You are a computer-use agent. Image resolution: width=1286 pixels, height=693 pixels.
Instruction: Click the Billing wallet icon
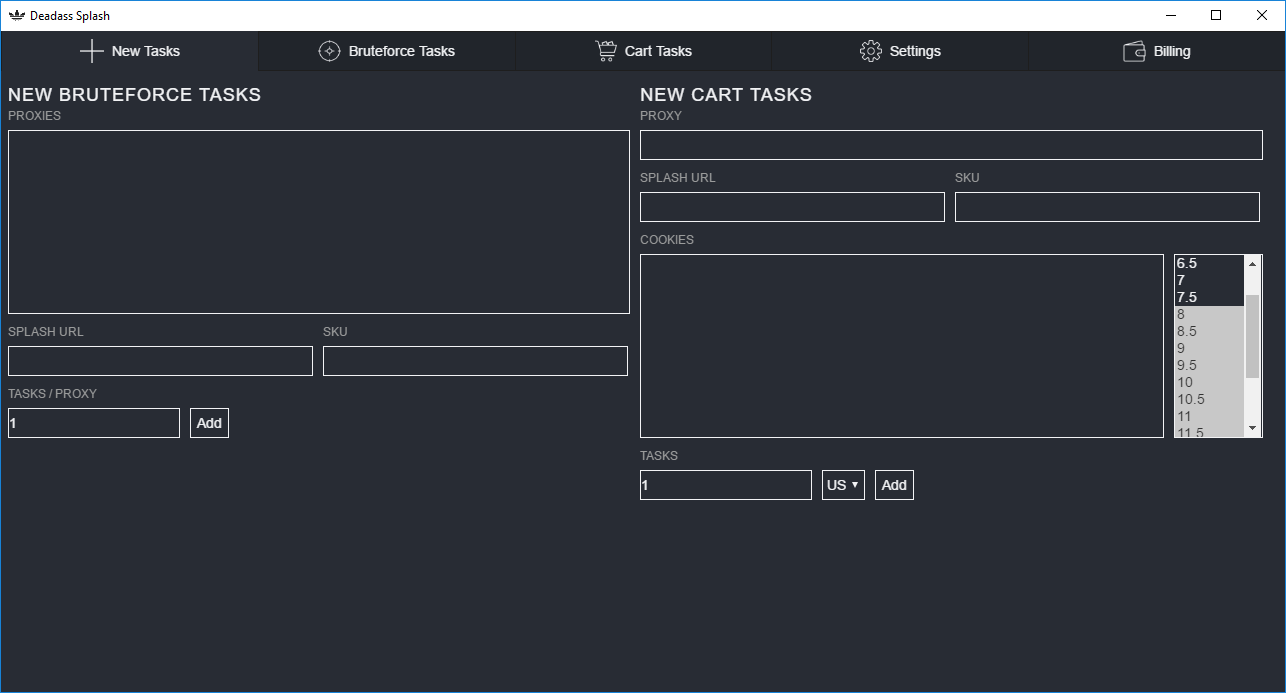pos(1135,51)
